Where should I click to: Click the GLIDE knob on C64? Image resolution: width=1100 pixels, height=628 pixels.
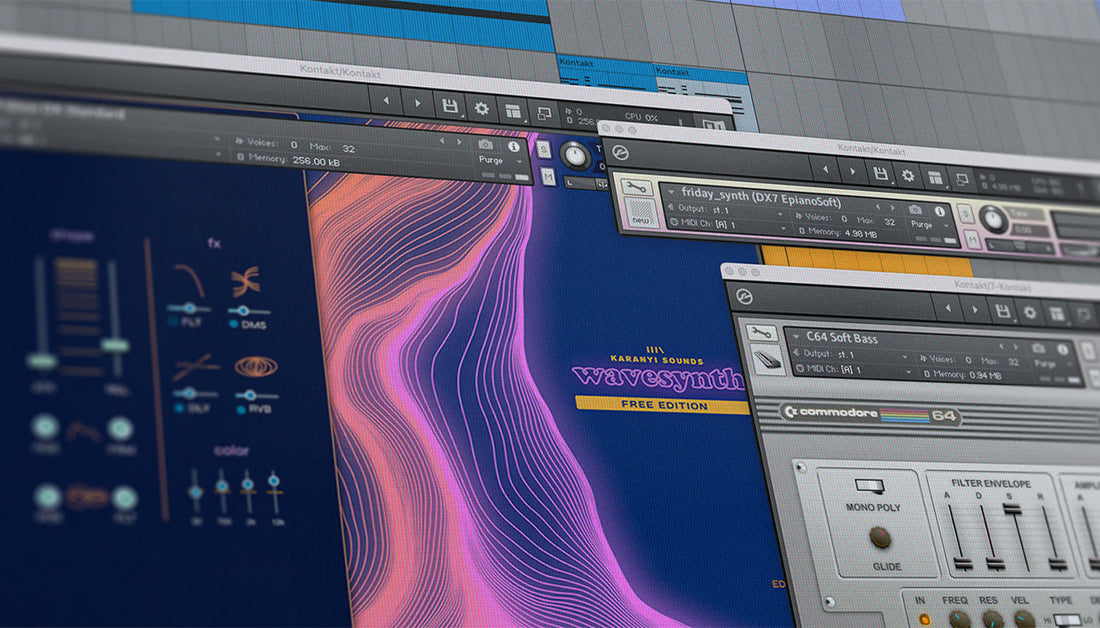[x=880, y=537]
